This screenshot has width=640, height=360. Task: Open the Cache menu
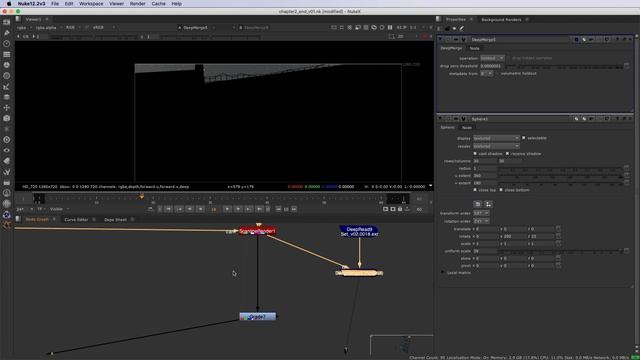(158, 4)
